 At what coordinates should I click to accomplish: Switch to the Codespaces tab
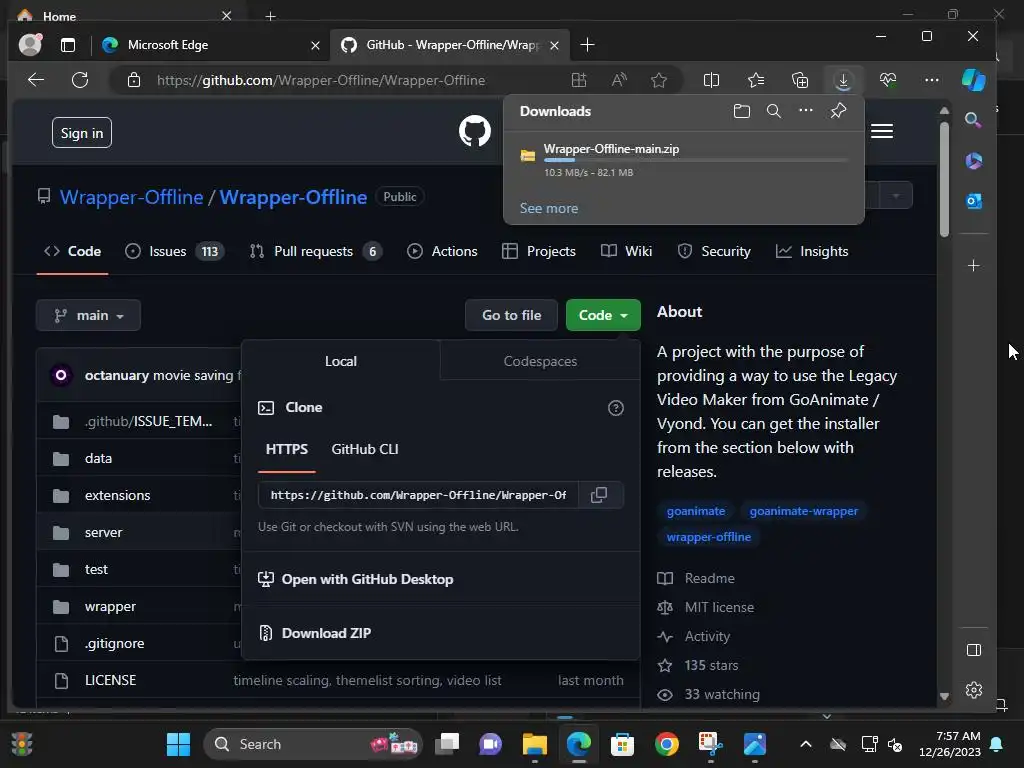coord(540,361)
